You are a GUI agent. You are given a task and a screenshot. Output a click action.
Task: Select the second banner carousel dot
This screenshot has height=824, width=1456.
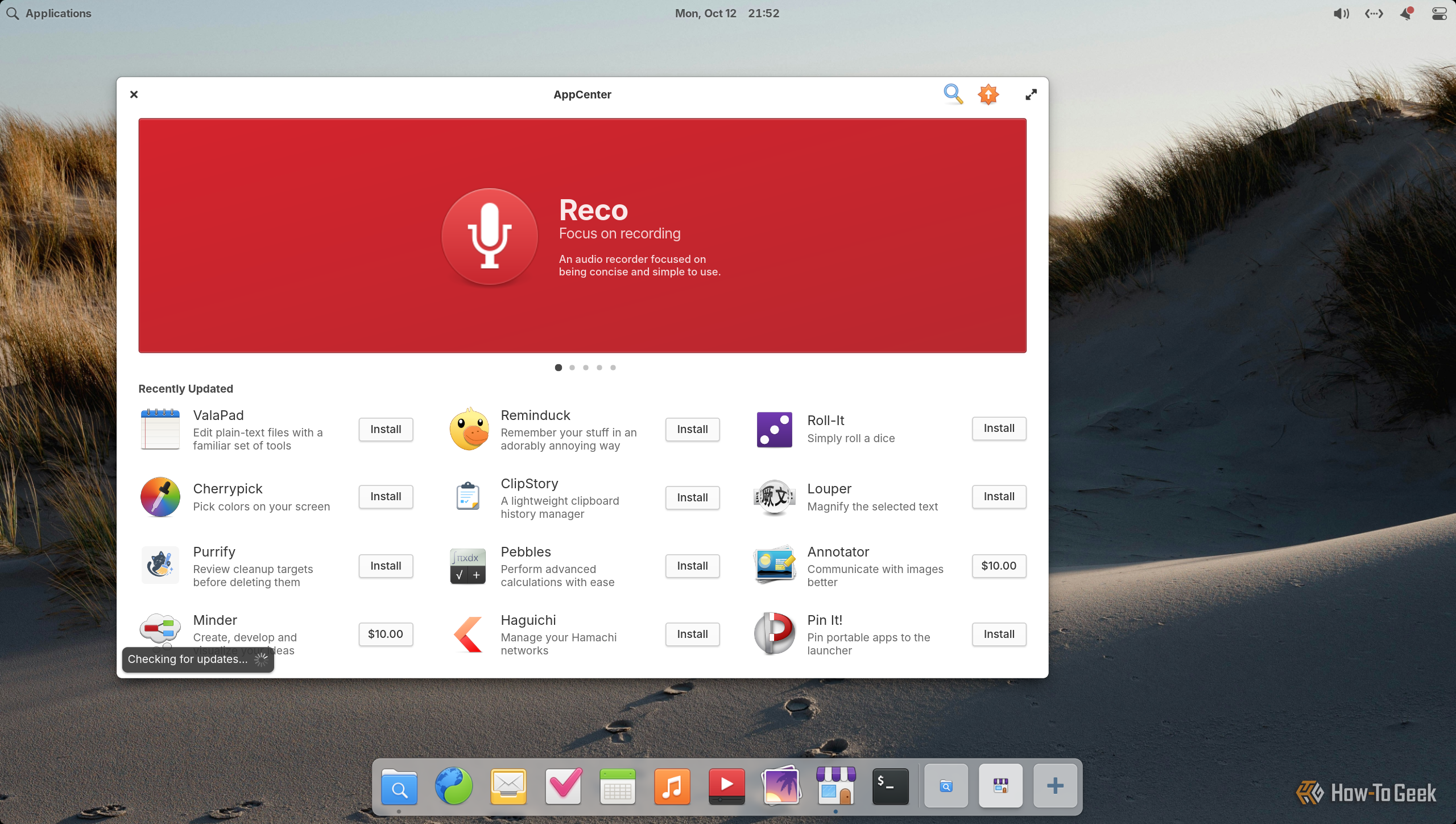coord(572,368)
